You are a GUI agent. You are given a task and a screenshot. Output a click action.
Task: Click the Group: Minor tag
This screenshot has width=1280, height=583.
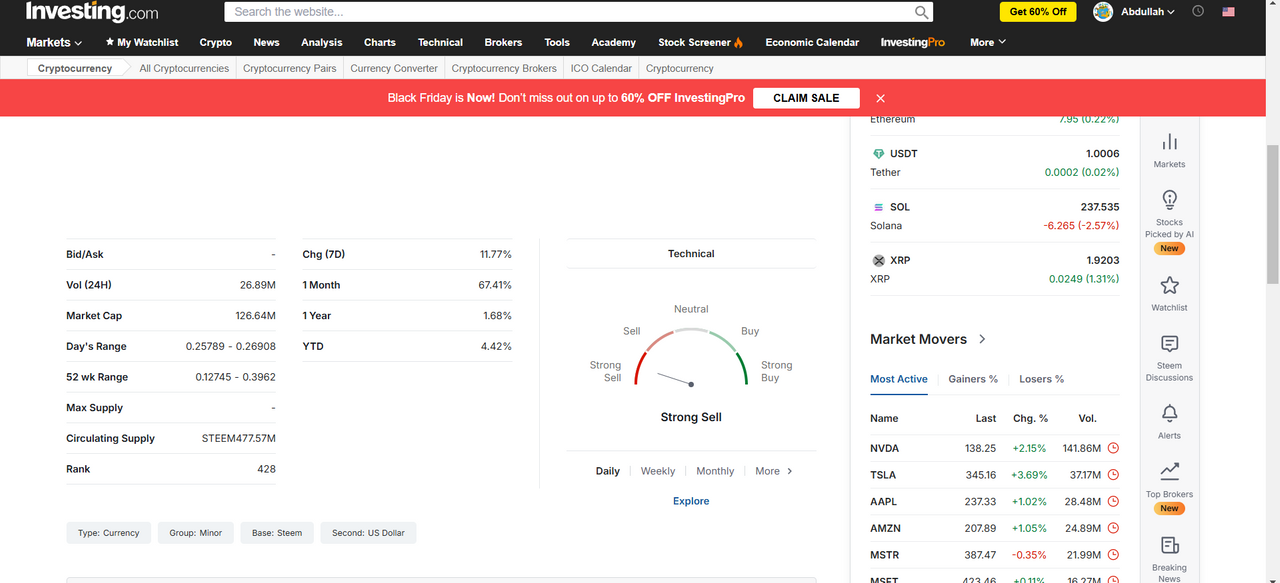coord(196,533)
